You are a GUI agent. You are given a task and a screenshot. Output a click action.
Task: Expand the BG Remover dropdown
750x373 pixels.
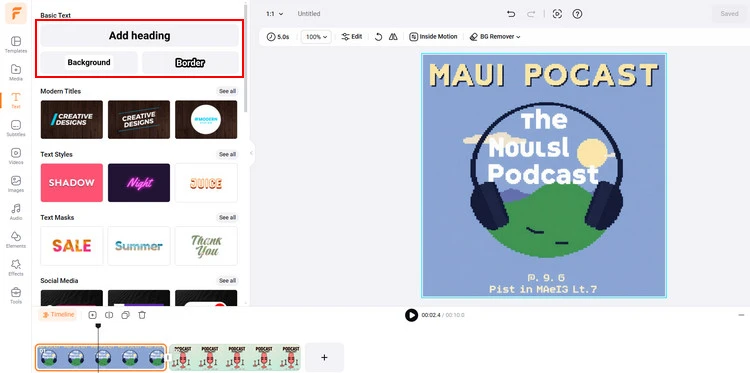pos(495,37)
